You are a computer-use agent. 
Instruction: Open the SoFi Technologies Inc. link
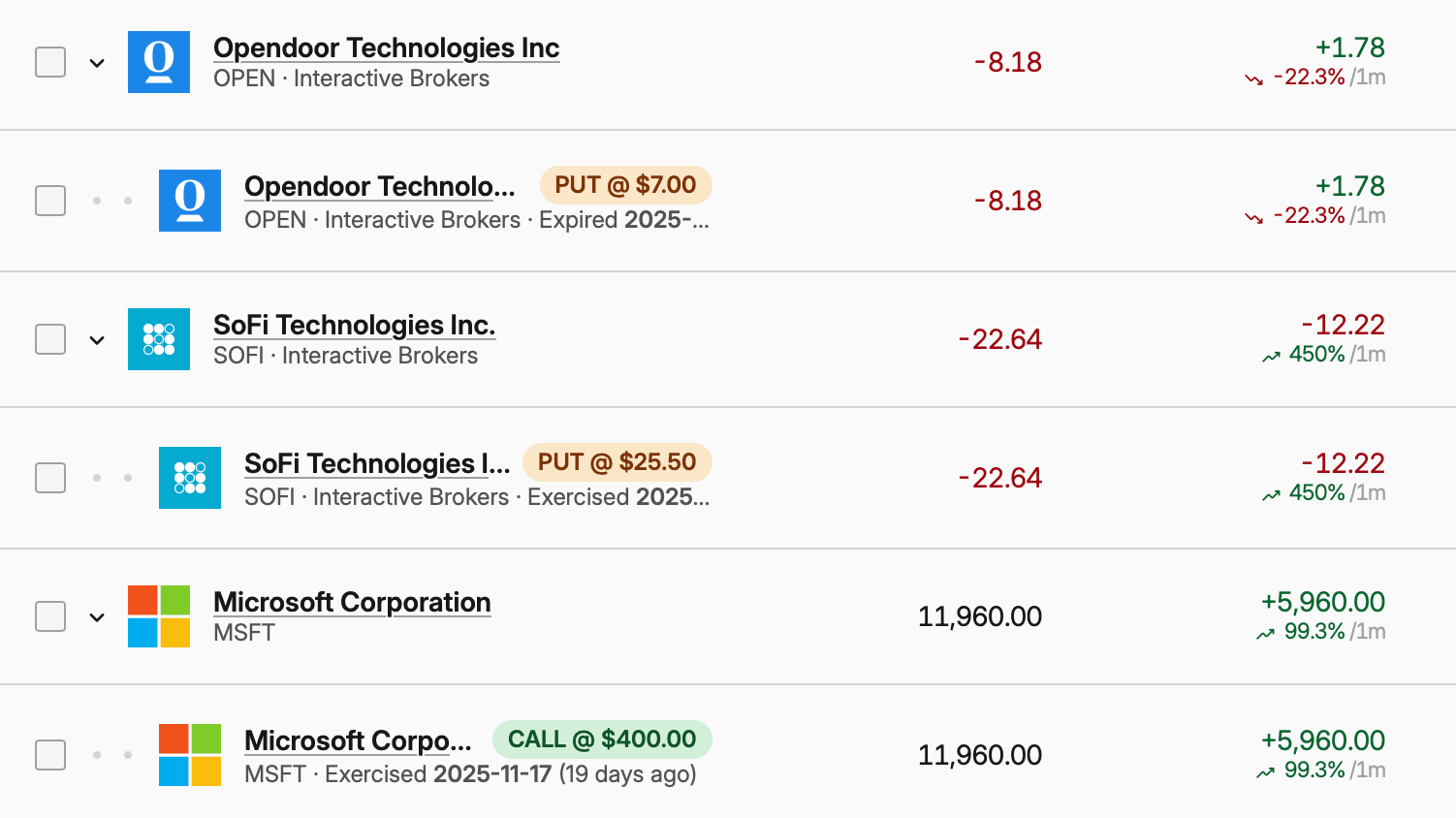pyautogui.click(x=354, y=325)
